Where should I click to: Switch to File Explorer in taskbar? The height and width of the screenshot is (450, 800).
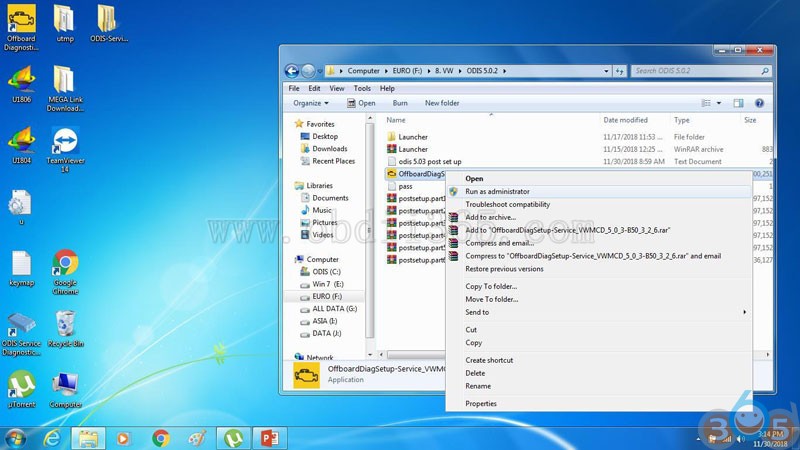(88, 438)
